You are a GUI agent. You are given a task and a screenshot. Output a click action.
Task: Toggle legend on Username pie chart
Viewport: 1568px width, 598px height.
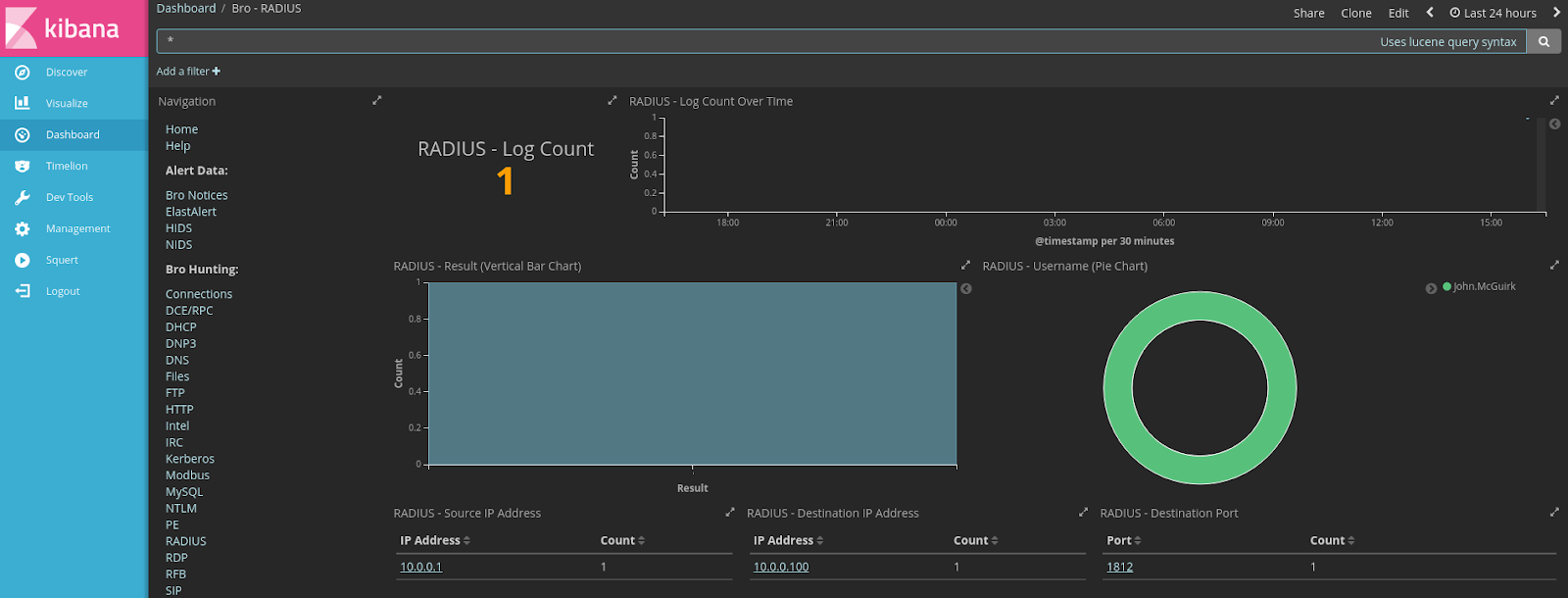(1431, 288)
